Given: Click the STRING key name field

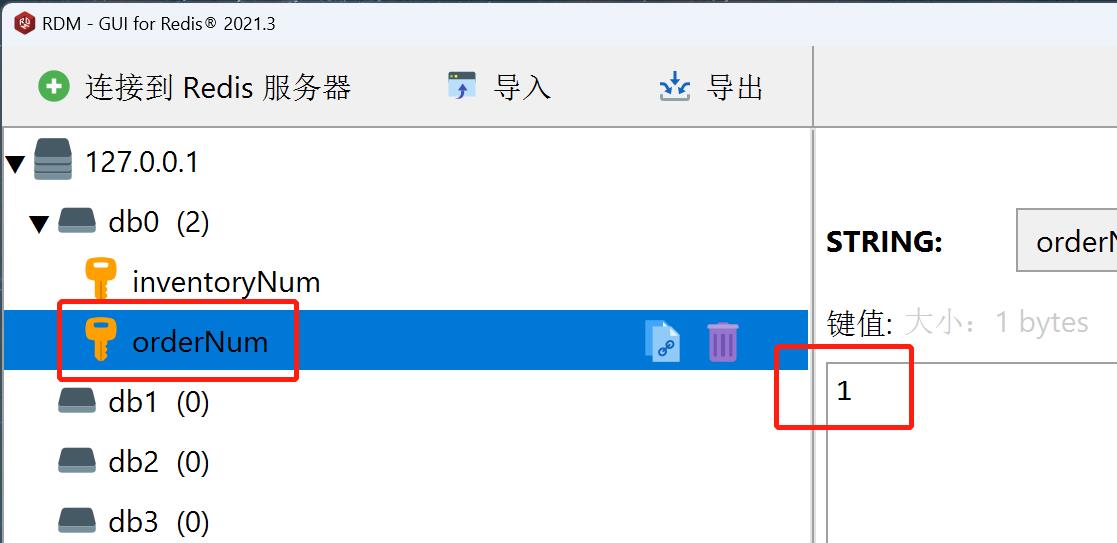Looking at the screenshot, I should point(1066,241).
